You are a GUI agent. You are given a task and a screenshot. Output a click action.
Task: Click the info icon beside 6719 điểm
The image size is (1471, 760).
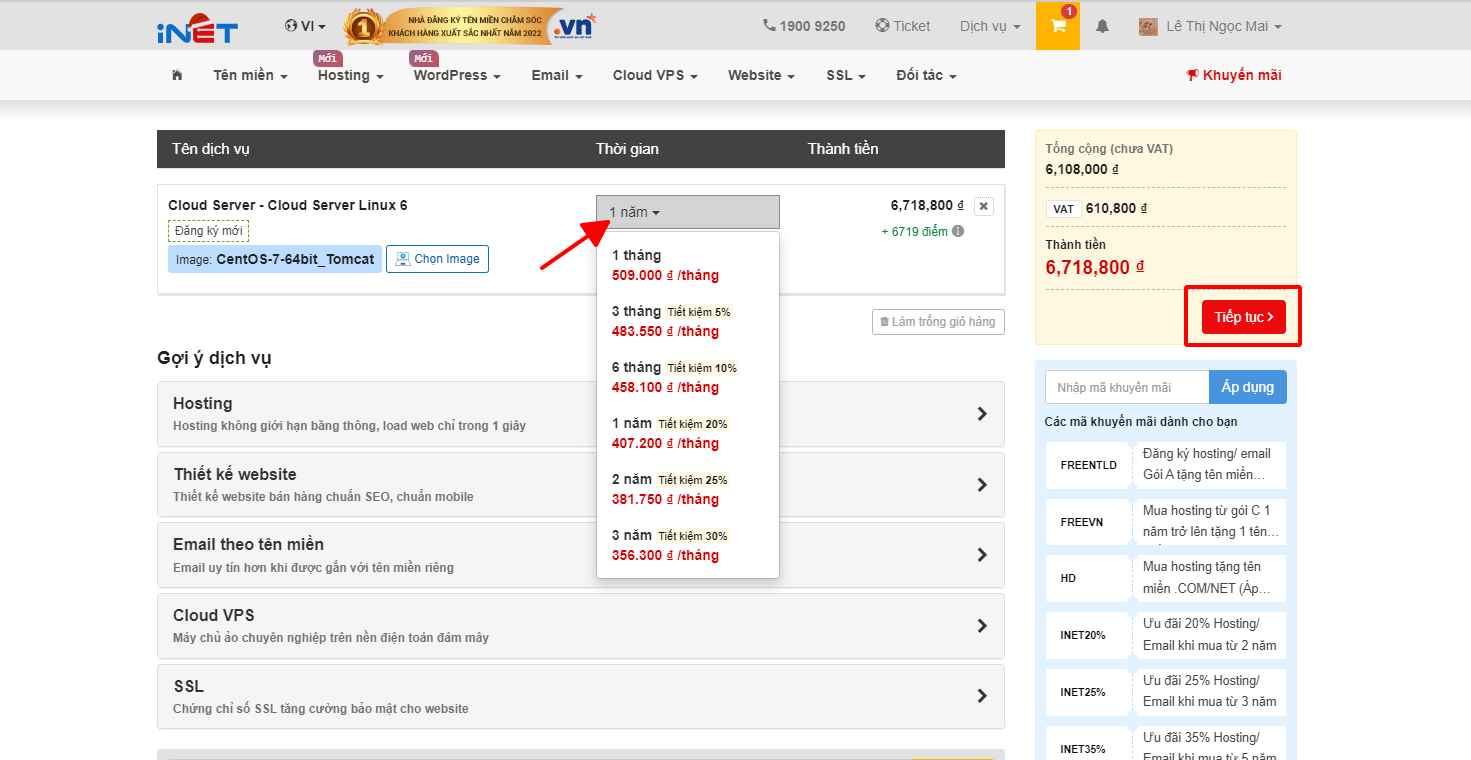(x=958, y=231)
